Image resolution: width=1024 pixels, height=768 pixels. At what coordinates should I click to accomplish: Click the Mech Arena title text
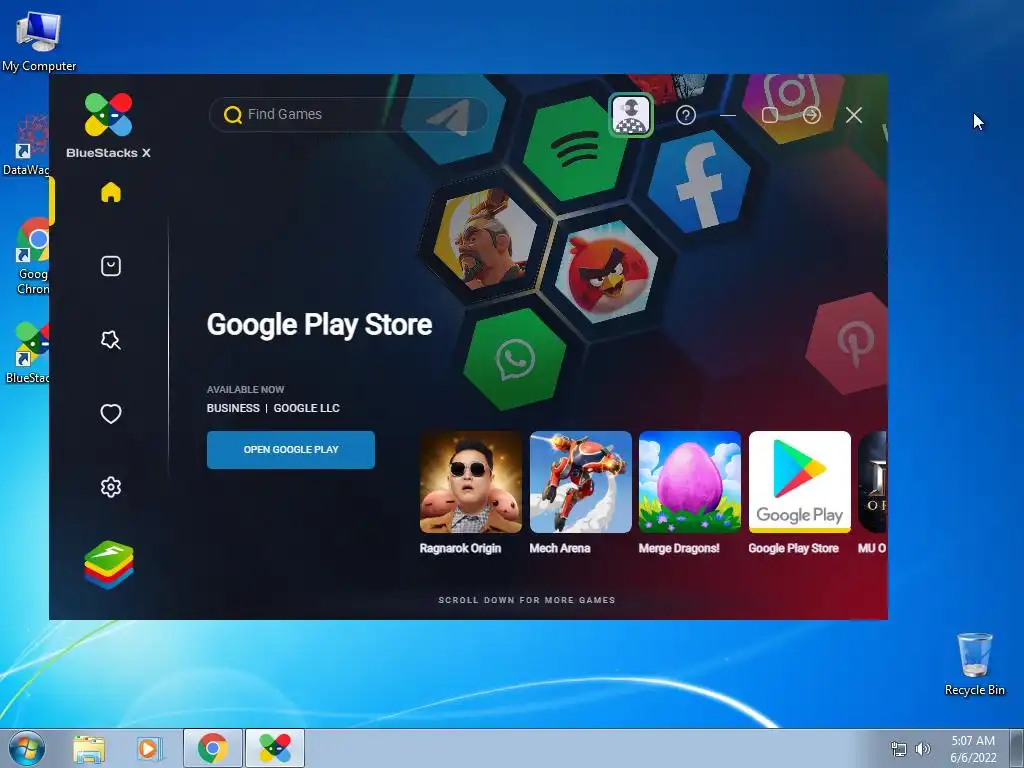(x=560, y=548)
